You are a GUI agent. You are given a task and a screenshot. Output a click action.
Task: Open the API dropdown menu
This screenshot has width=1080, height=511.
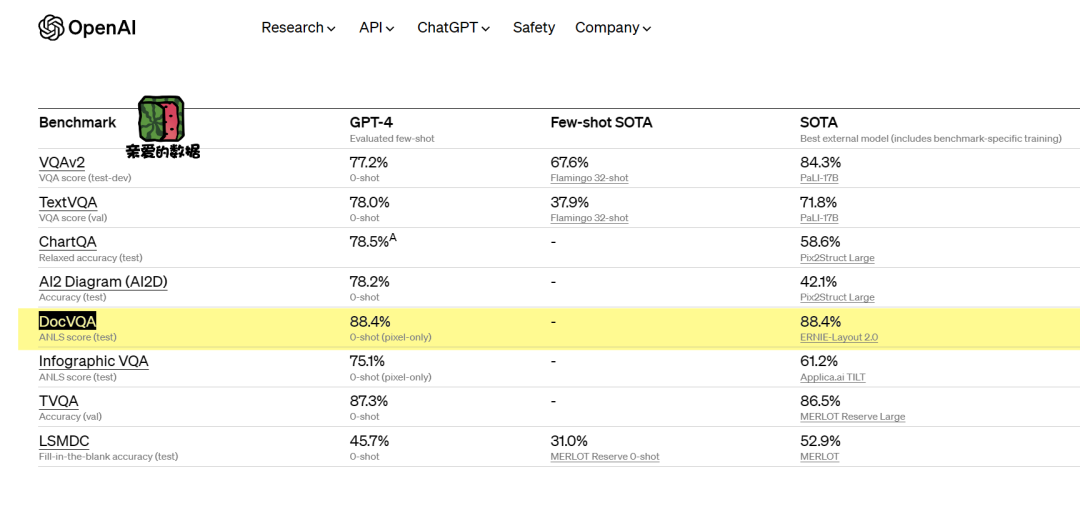pyautogui.click(x=377, y=28)
